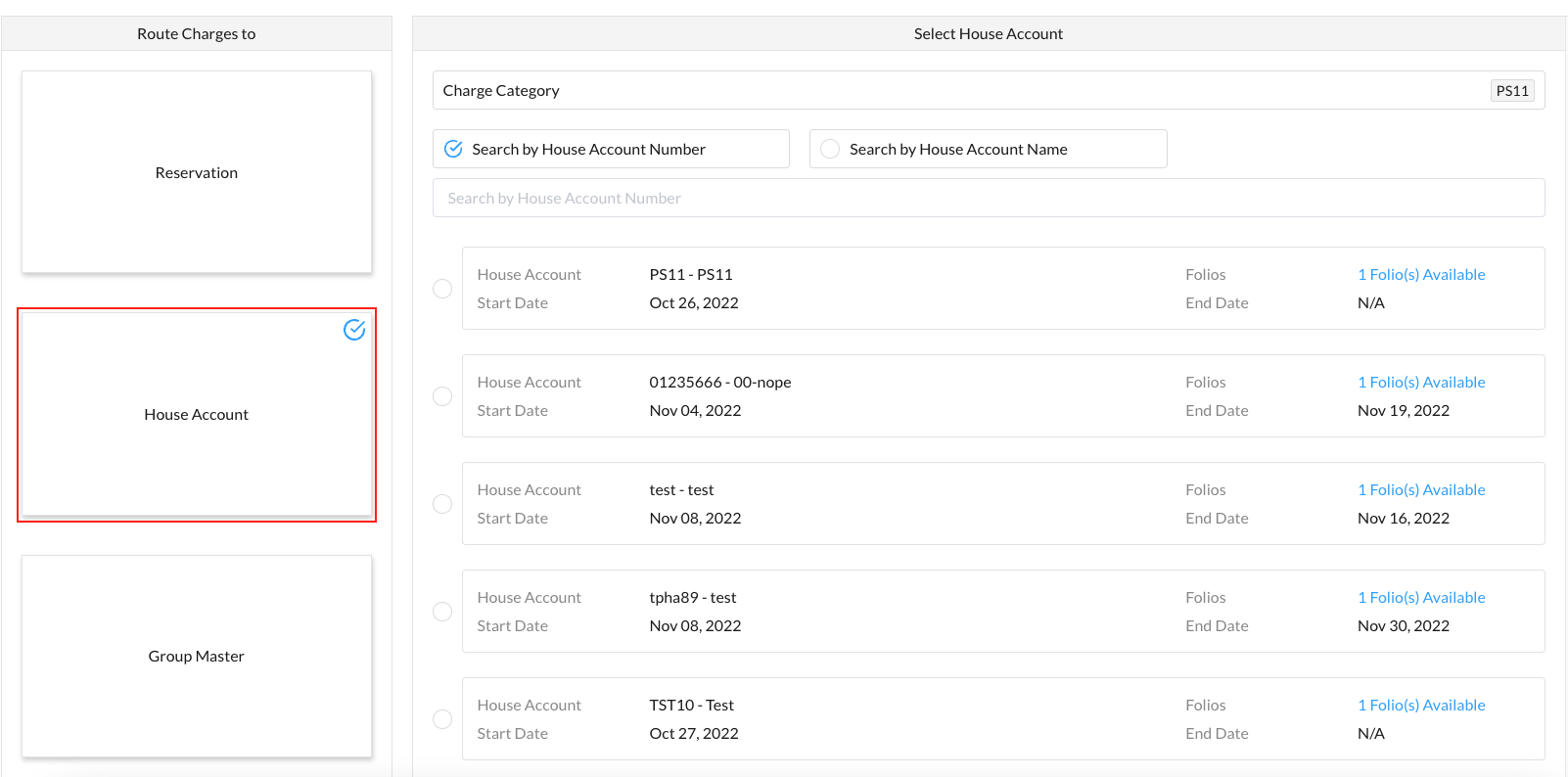Select Search by House Account Number option
The image size is (1568, 777).
[x=454, y=149]
